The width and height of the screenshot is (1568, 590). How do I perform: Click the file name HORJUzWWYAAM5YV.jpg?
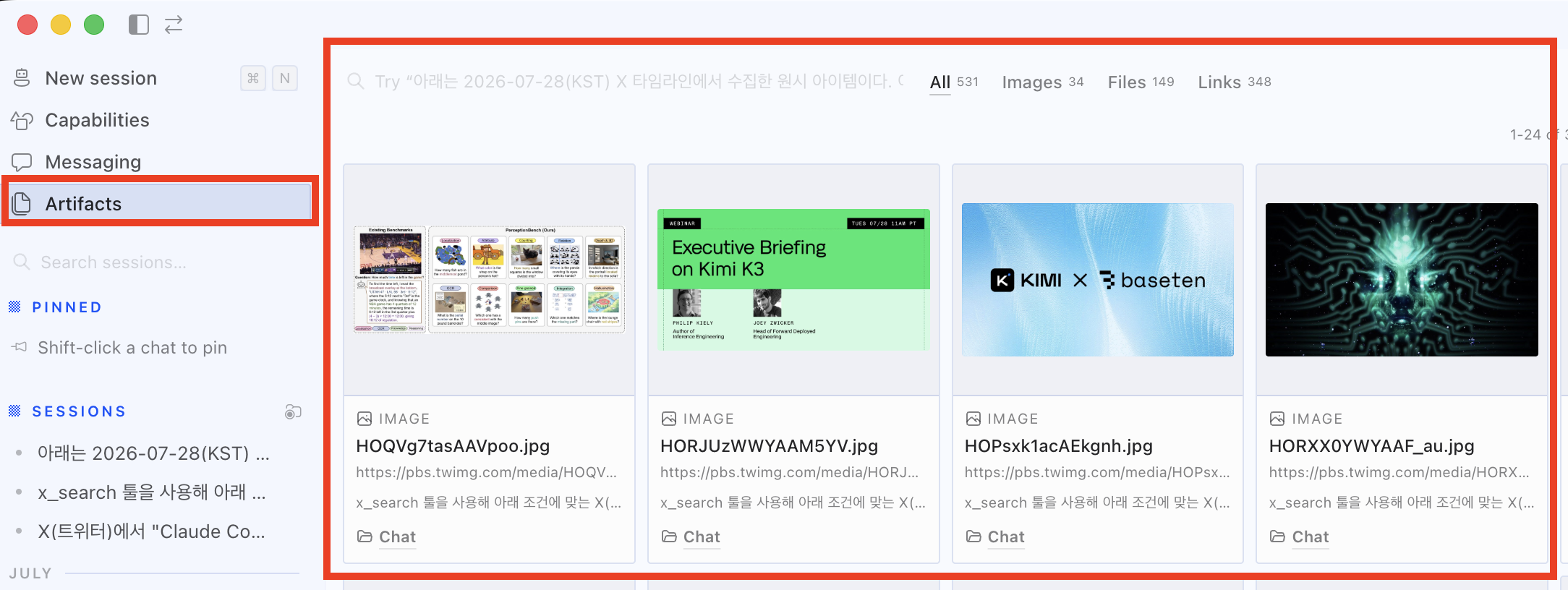click(770, 446)
